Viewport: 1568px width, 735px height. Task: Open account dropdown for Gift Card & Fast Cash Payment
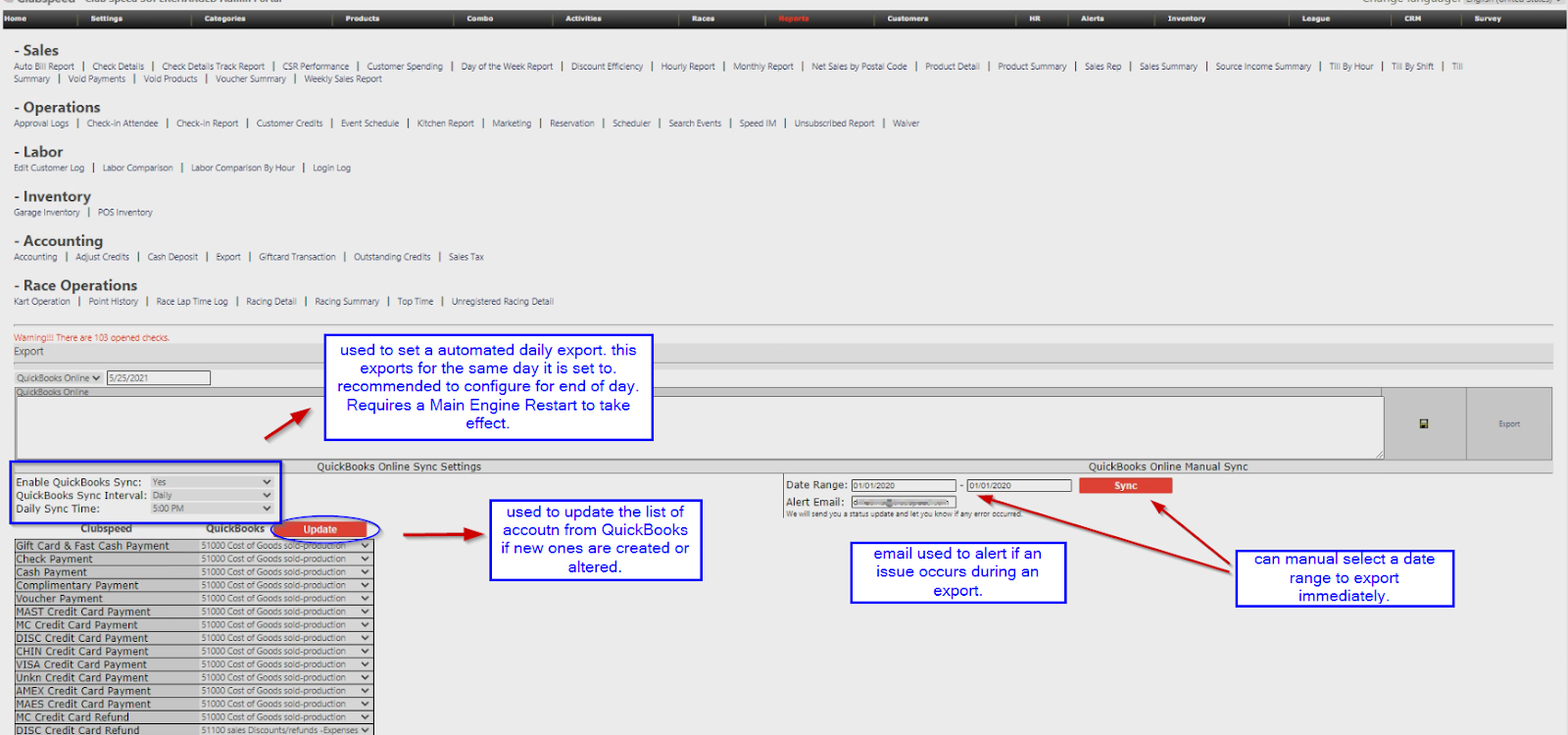click(286, 546)
